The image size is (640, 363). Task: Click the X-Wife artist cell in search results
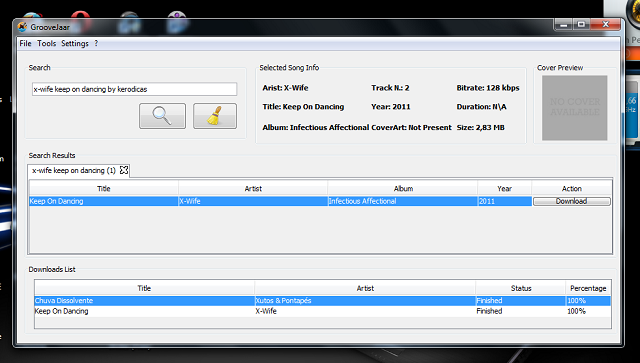253,201
